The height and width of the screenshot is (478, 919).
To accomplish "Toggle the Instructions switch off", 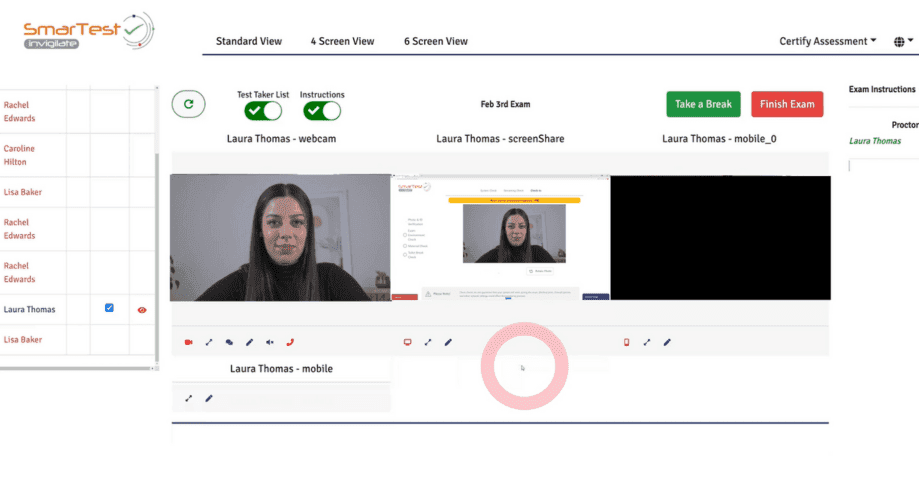I will point(322,110).
